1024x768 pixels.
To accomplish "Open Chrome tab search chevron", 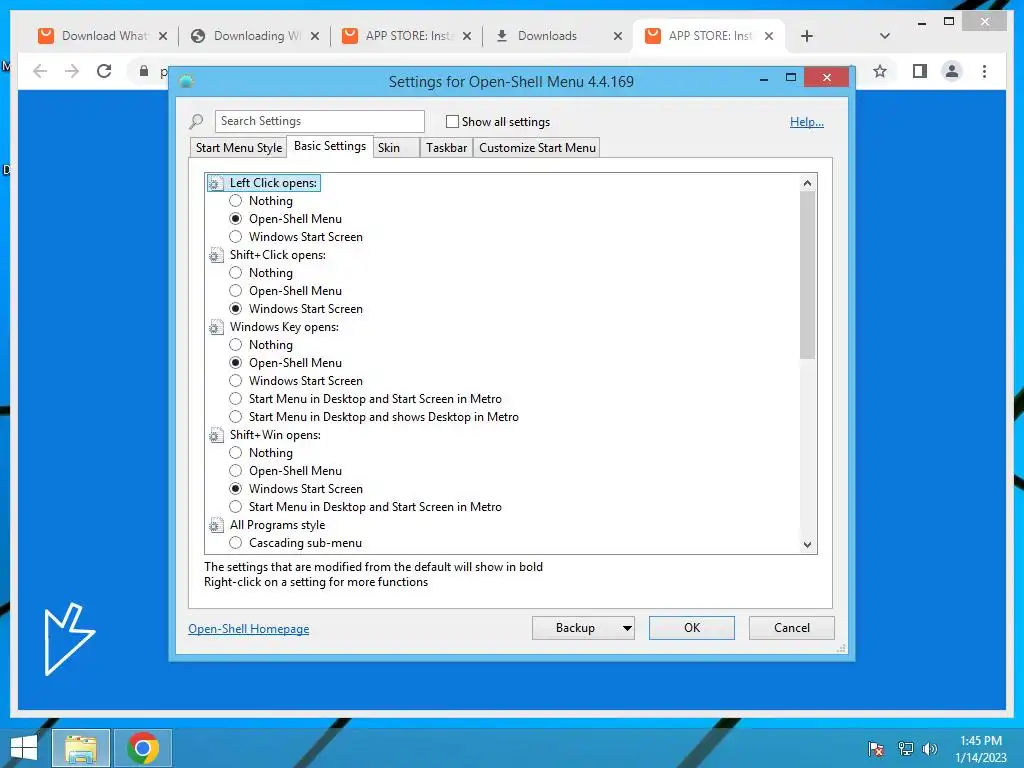I will [x=885, y=36].
